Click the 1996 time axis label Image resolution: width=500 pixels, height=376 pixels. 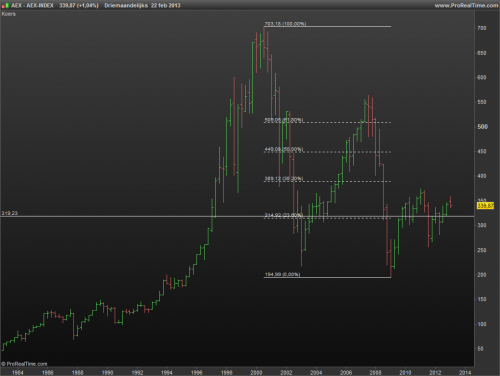coord(197,372)
